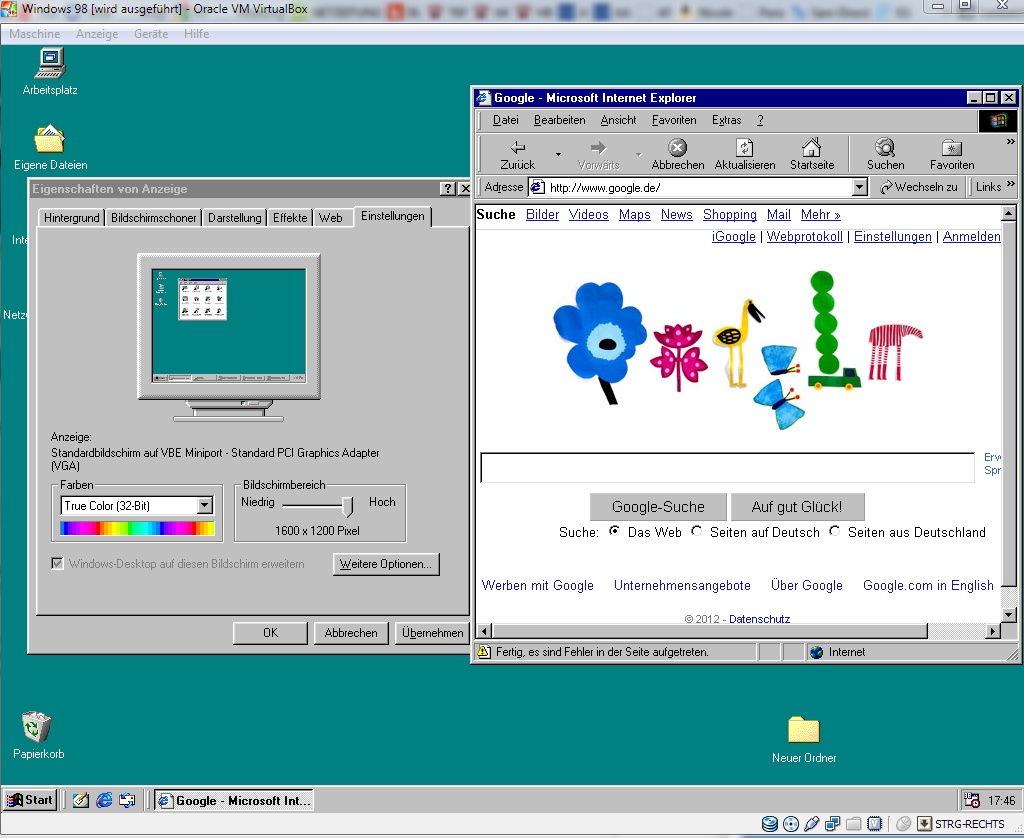Open the Farben True Color dropdown
1024x838 pixels.
click(x=204, y=506)
